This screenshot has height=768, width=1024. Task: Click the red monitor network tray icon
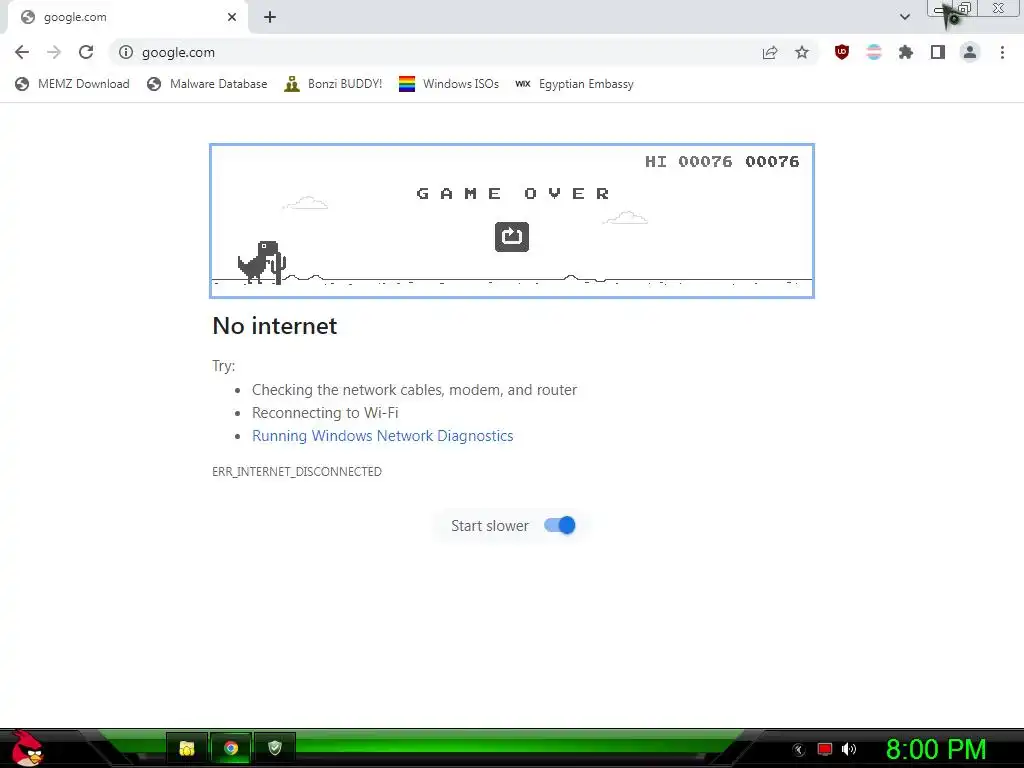tap(825, 749)
